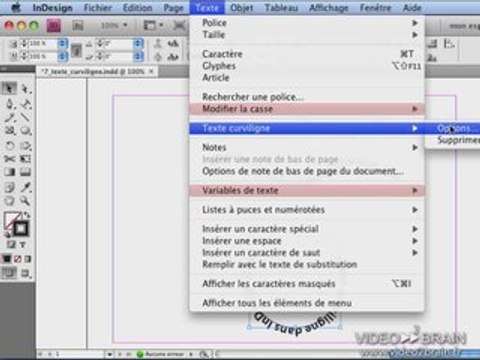This screenshot has width=480, height=360.
Task: Activate the Rotate tool
Action: 9,146
